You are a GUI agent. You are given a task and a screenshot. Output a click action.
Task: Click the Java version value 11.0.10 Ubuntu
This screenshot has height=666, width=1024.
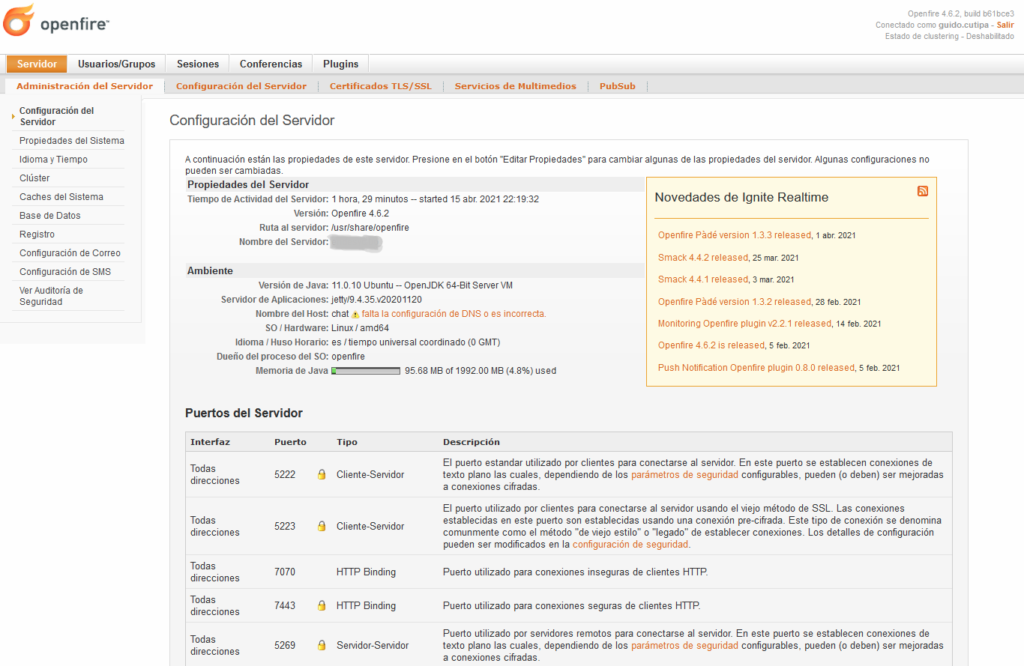pyautogui.click(x=422, y=285)
